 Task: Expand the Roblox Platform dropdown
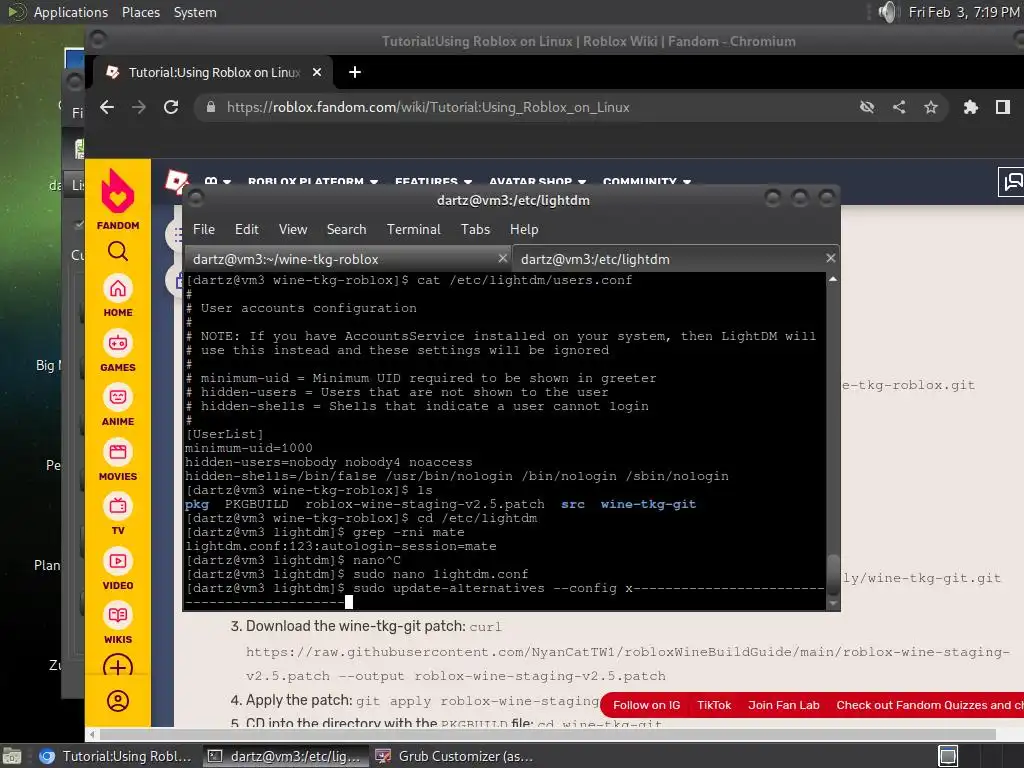pos(313,182)
